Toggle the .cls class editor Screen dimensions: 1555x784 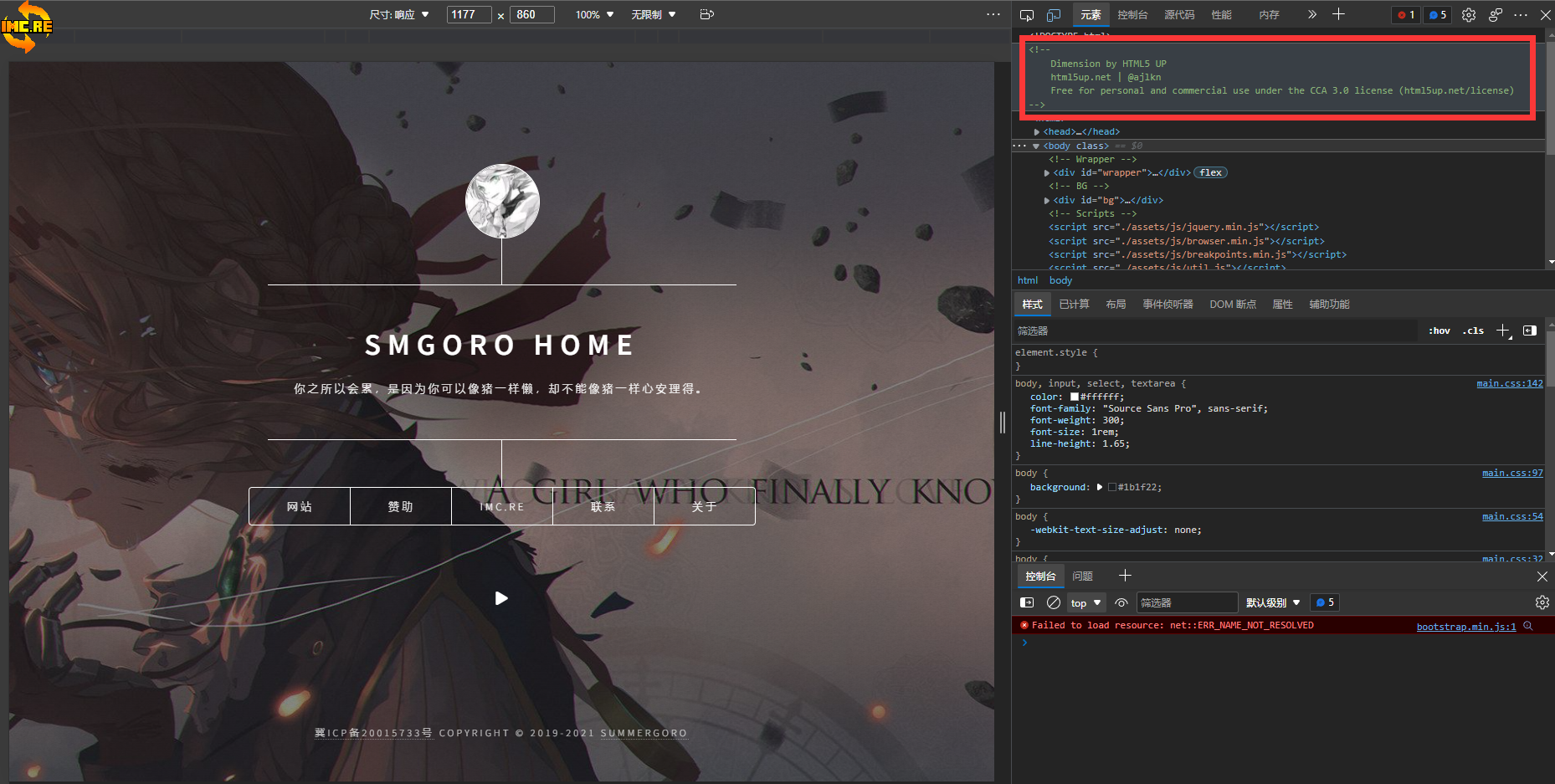tap(1473, 331)
